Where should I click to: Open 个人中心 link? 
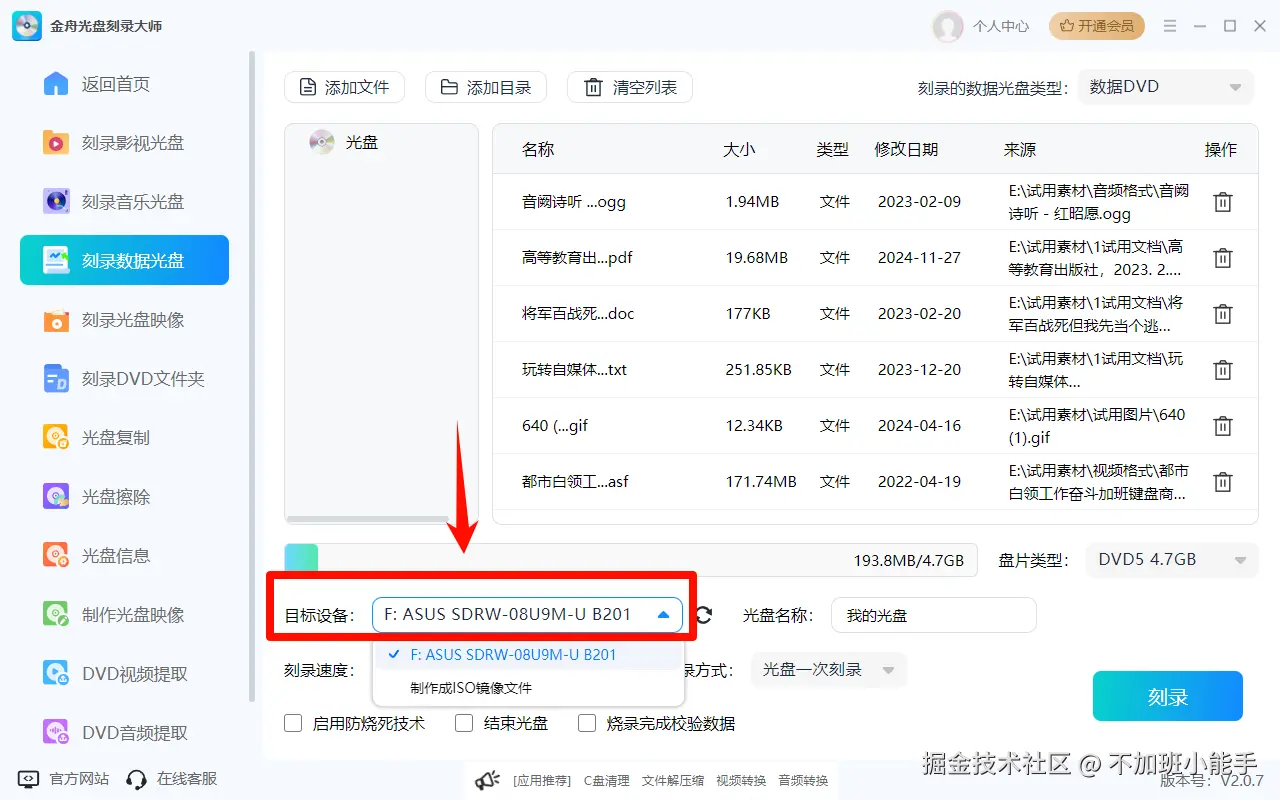[1001, 26]
